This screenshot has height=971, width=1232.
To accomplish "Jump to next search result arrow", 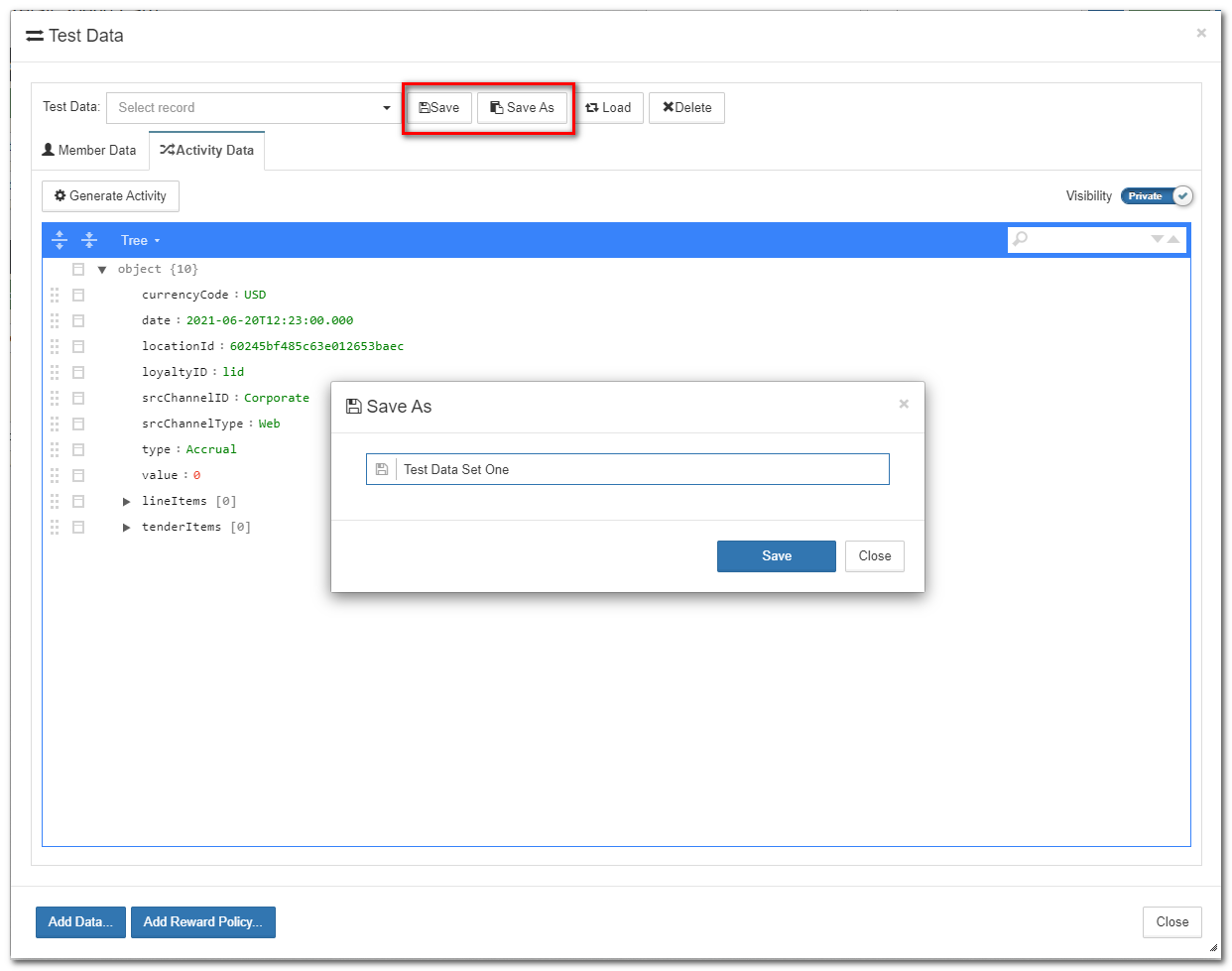I will tap(1157, 239).
